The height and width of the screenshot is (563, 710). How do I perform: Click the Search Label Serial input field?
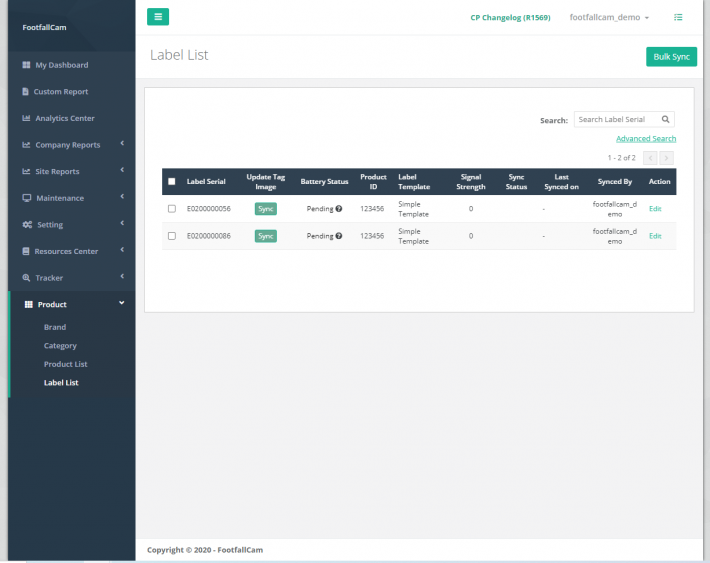(x=615, y=120)
